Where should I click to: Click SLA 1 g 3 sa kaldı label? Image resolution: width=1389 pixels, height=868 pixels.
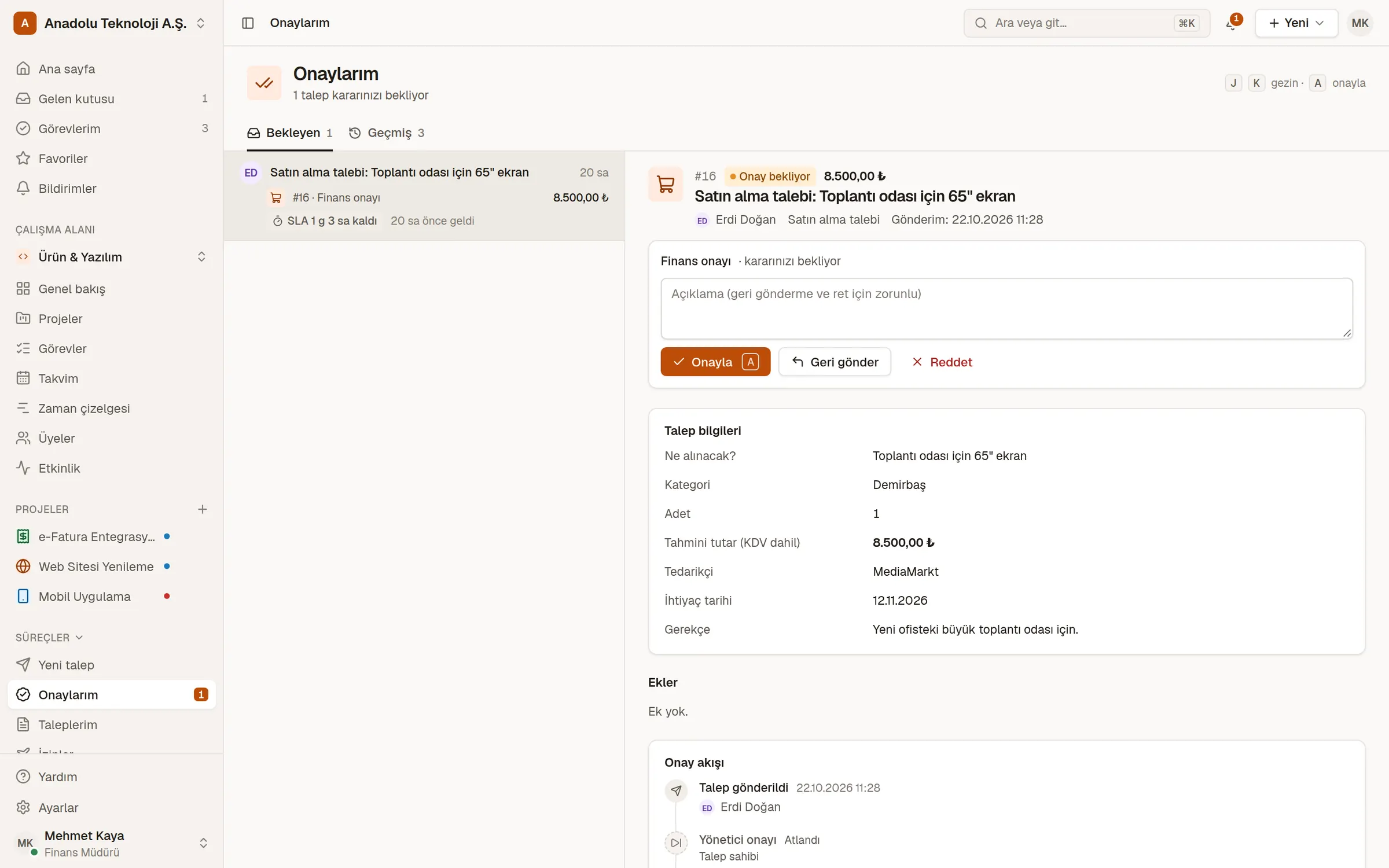tap(325, 221)
